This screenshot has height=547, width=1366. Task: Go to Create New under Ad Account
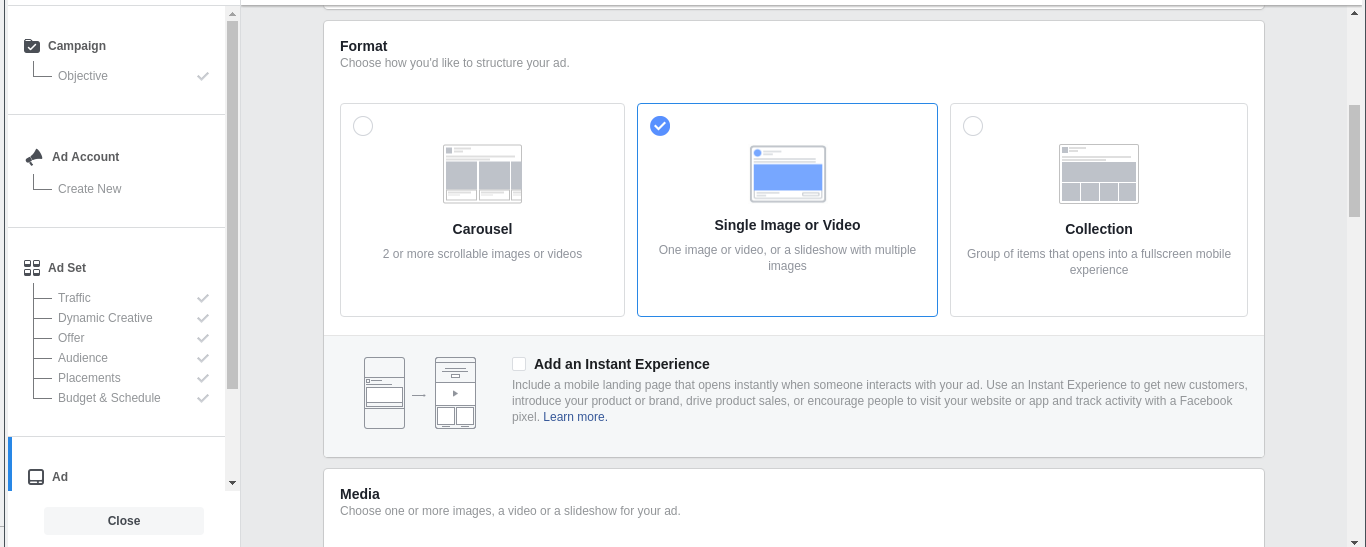point(90,189)
